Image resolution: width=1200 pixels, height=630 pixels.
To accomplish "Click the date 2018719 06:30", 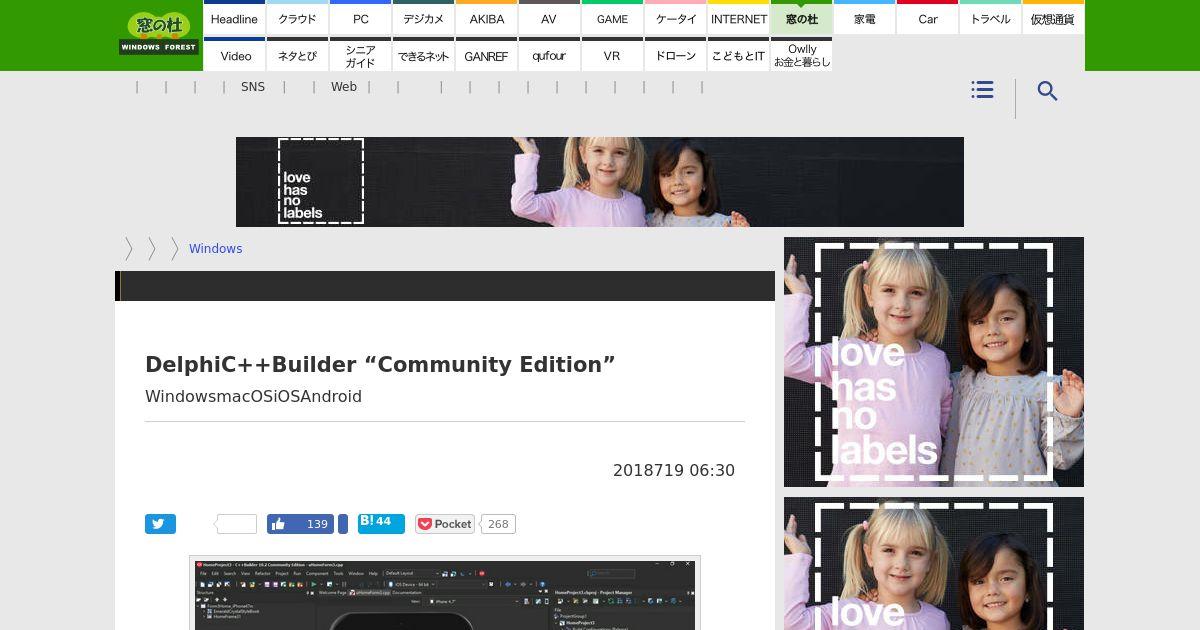I will [674, 470].
